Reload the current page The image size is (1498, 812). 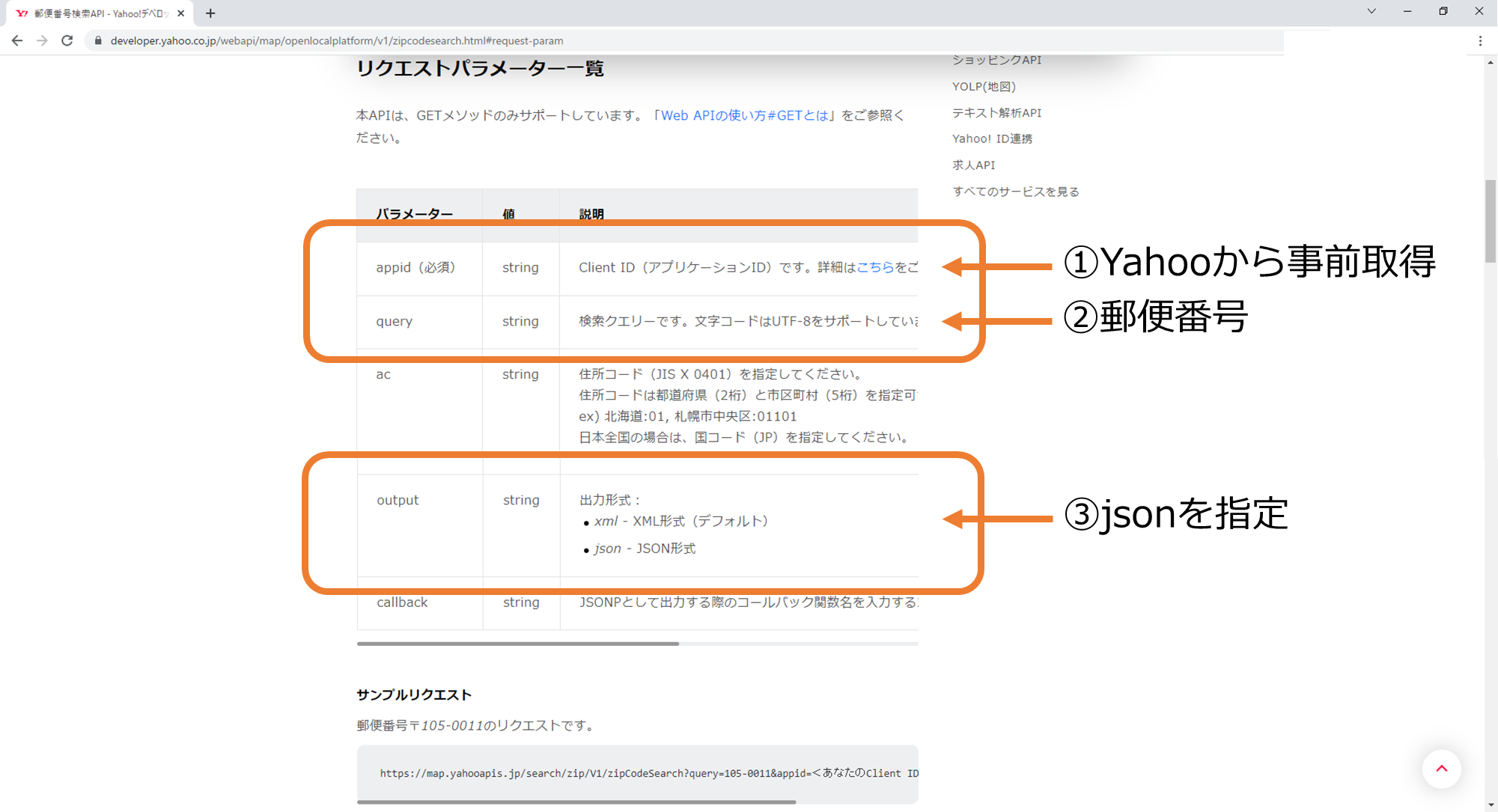coord(67,40)
